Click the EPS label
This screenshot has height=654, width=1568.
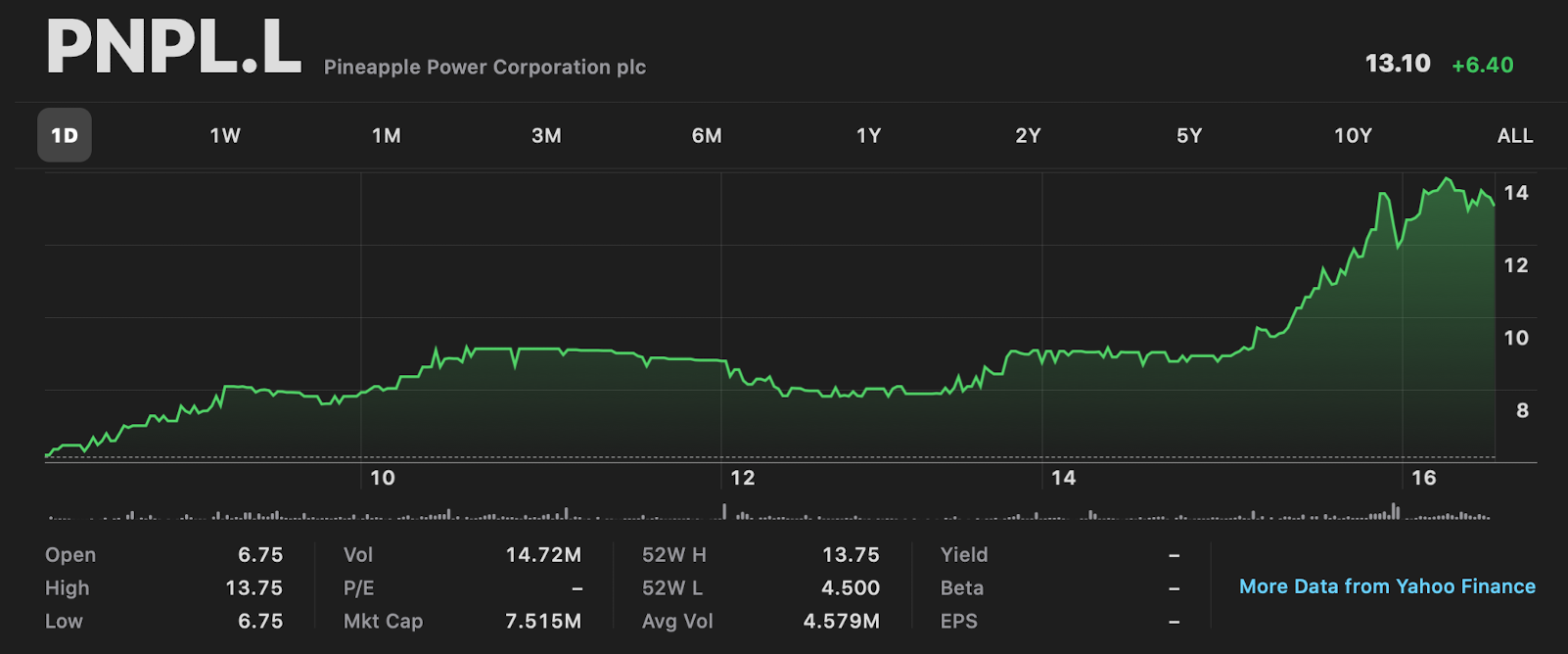tap(959, 622)
